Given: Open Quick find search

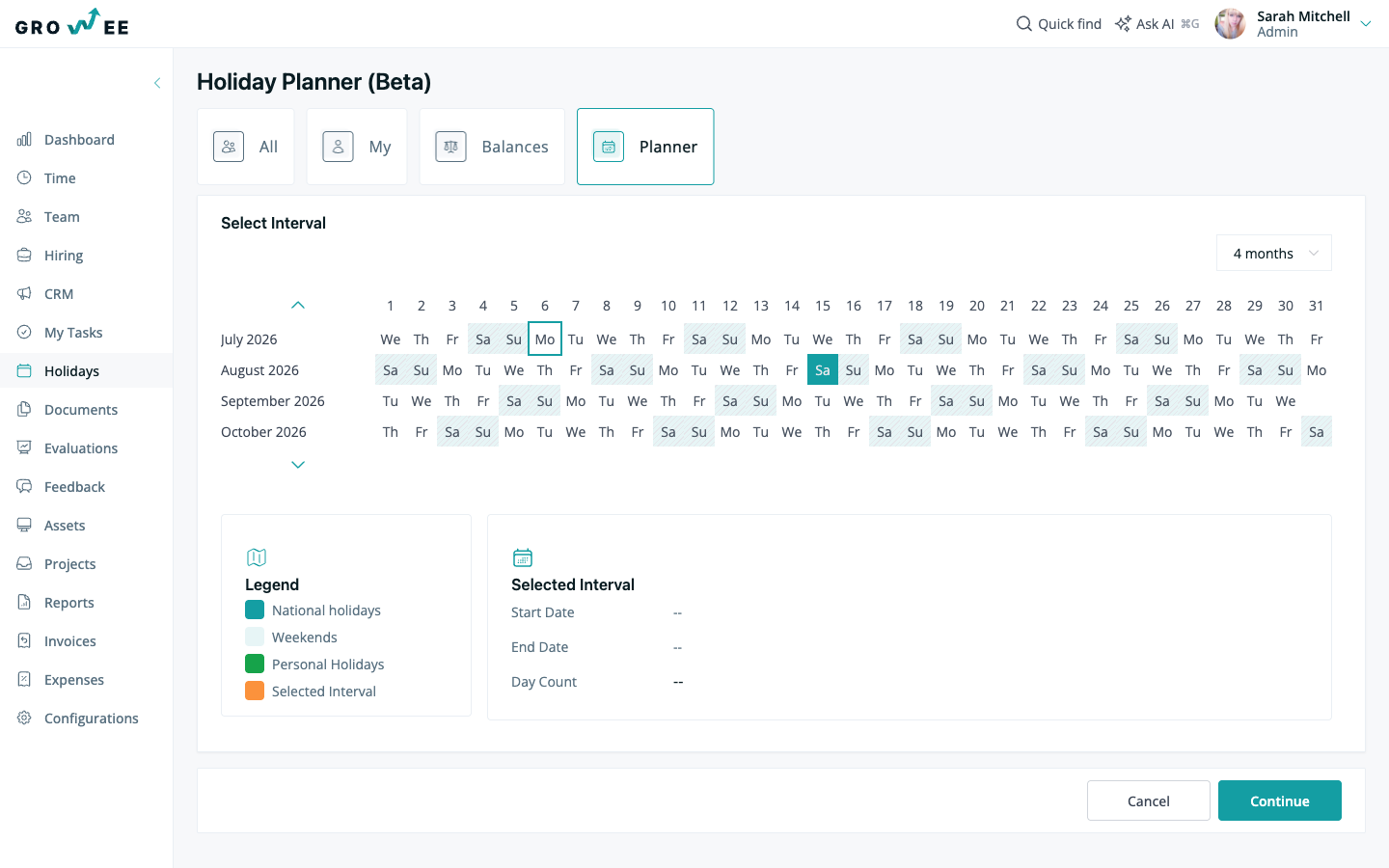Looking at the screenshot, I should [x=1059, y=23].
